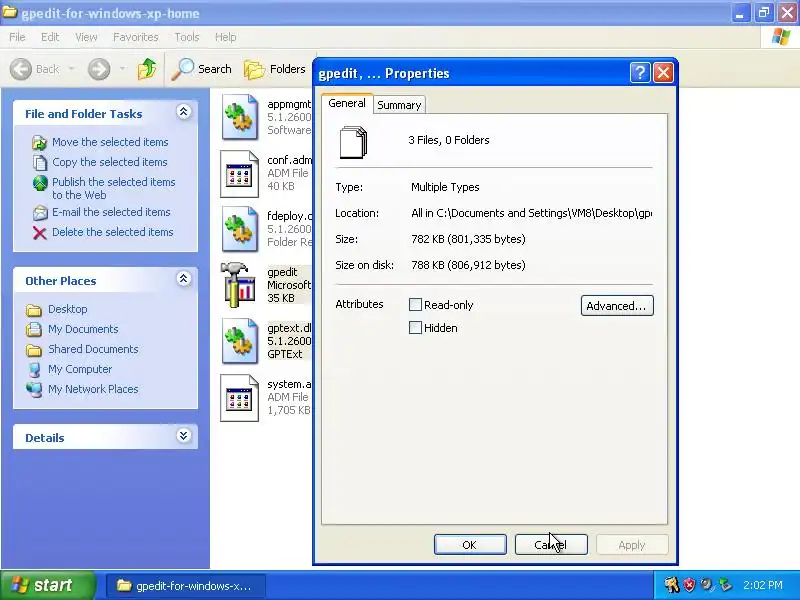Open the View menu
Image resolution: width=800 pixels, height=600 pixels.
(86, 37)
